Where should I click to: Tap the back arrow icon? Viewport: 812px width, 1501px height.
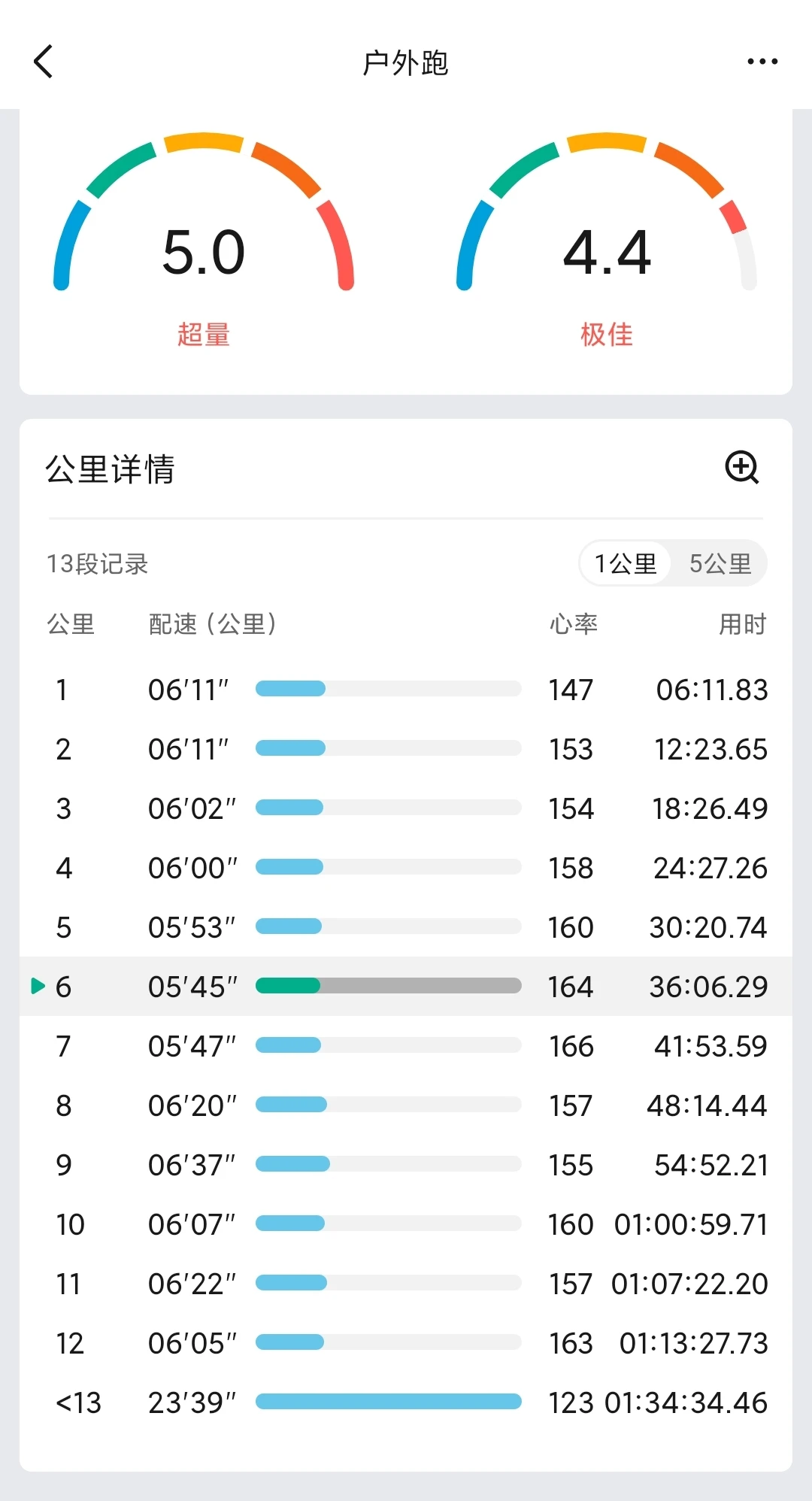pyautogui.click(x=44, y=62)
